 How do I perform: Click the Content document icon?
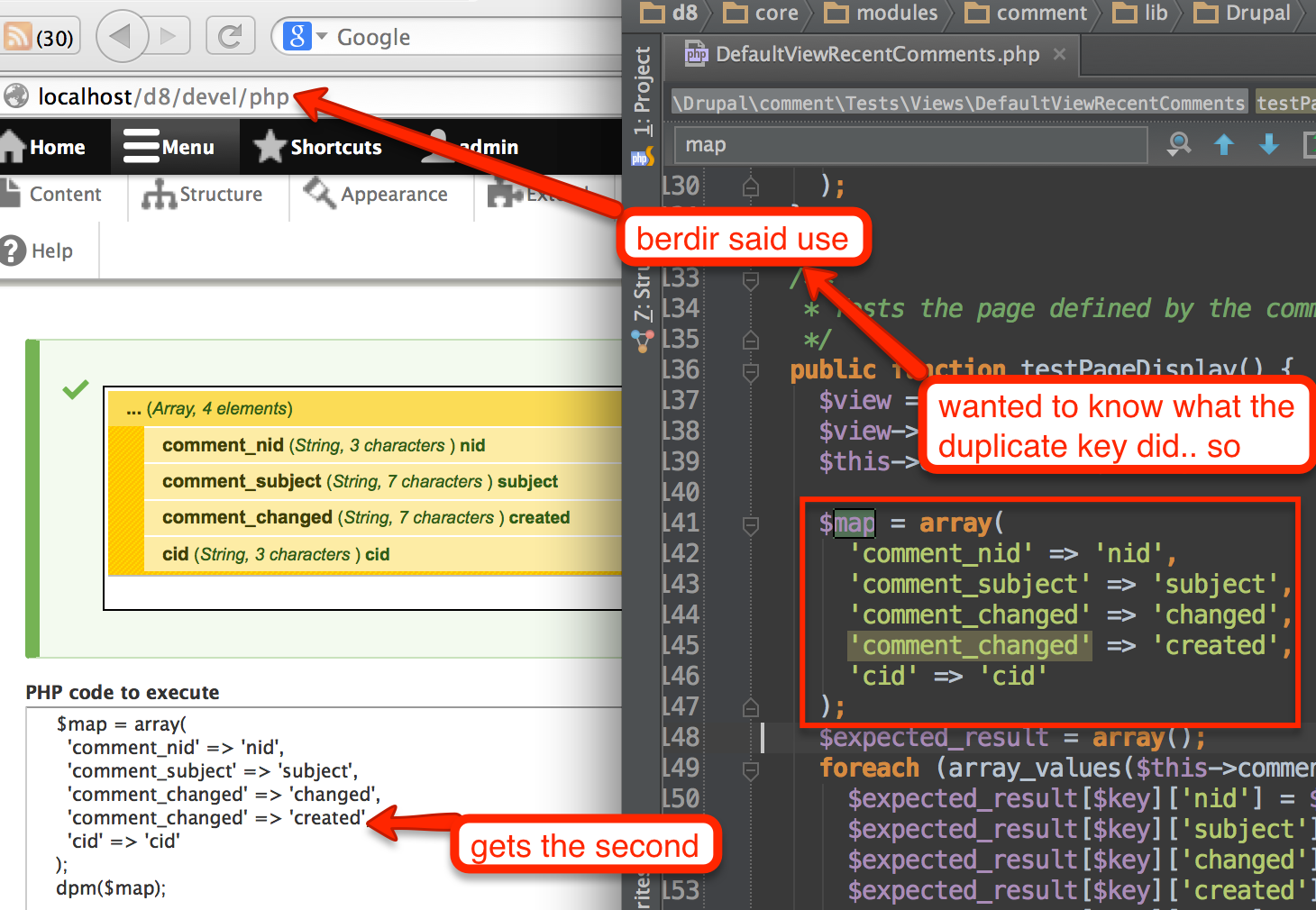(x=10, y=193)
